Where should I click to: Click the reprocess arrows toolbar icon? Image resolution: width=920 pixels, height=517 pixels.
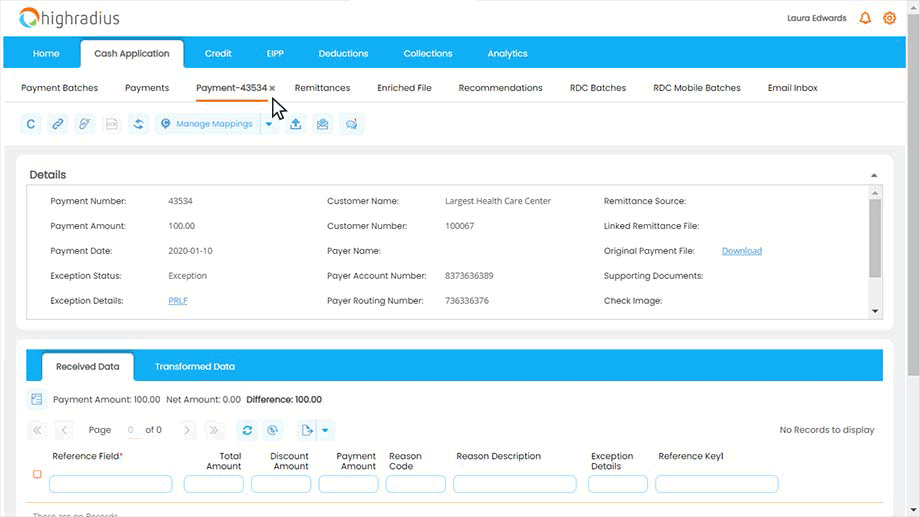click(138, 124)
